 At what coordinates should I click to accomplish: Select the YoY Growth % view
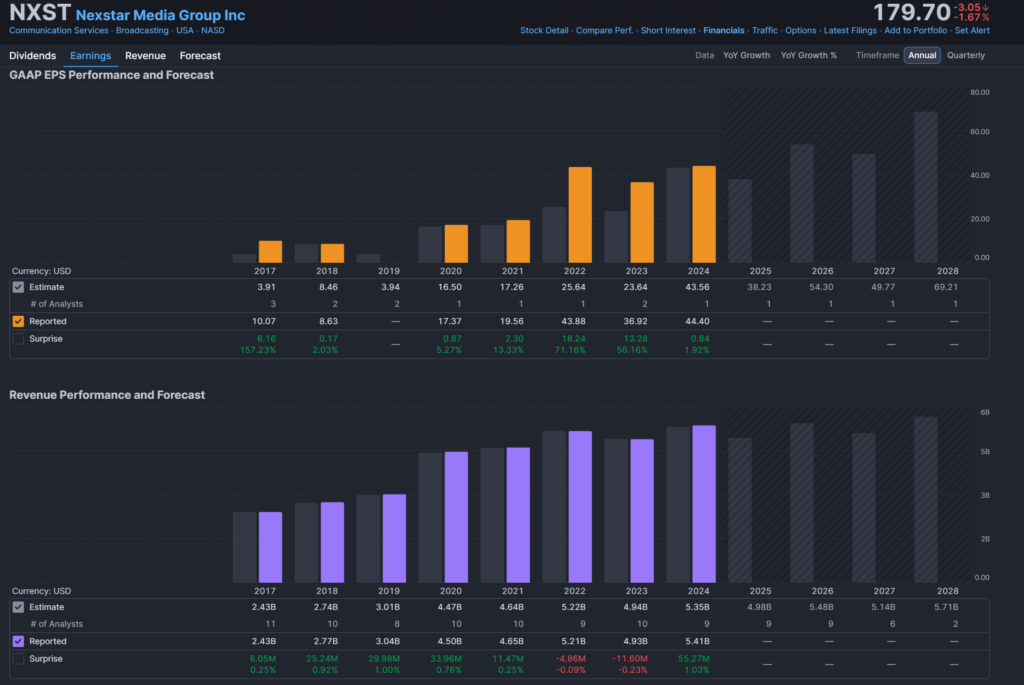pyautogui.click(x=810, y=55)
